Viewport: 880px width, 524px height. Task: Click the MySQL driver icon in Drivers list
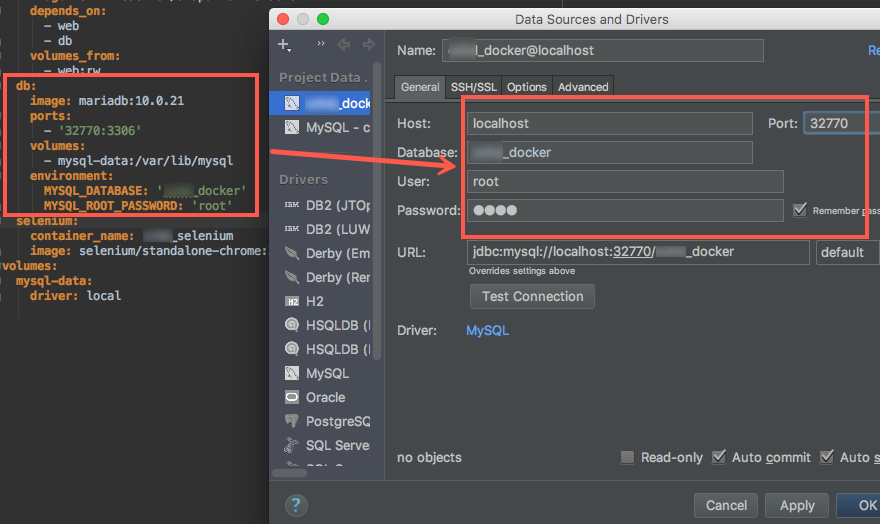(x=292, y=373)
